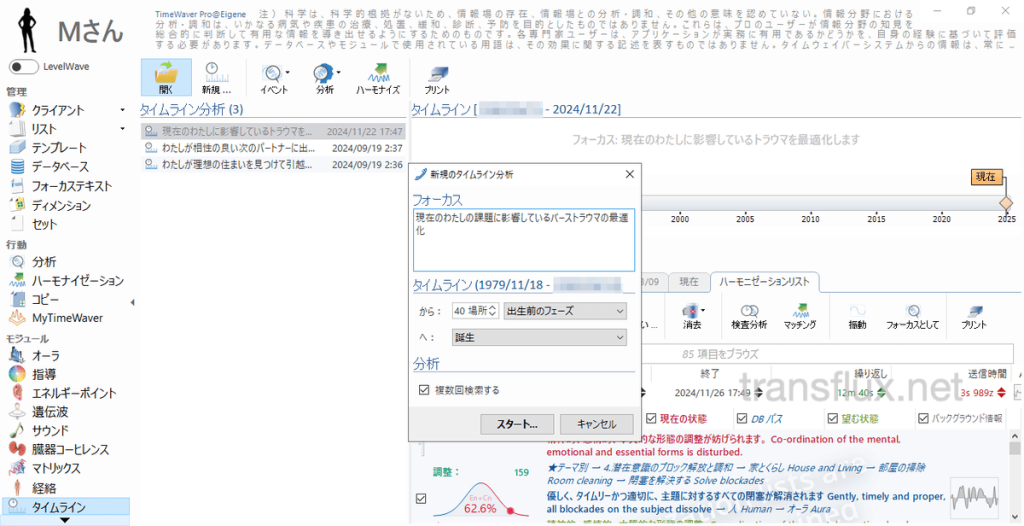1024x526 pixels.
Task: Switch to ハーモニゼーションリスト tab
Action: [x=763, y=282]
